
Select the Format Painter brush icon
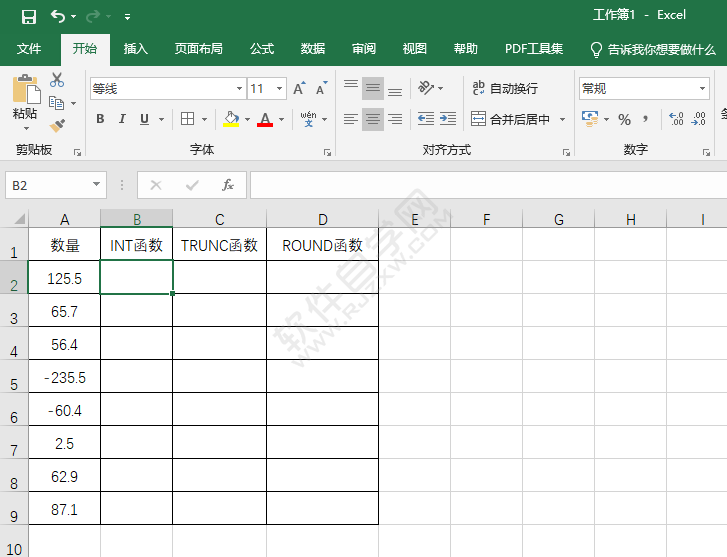[x=57, y=126]
